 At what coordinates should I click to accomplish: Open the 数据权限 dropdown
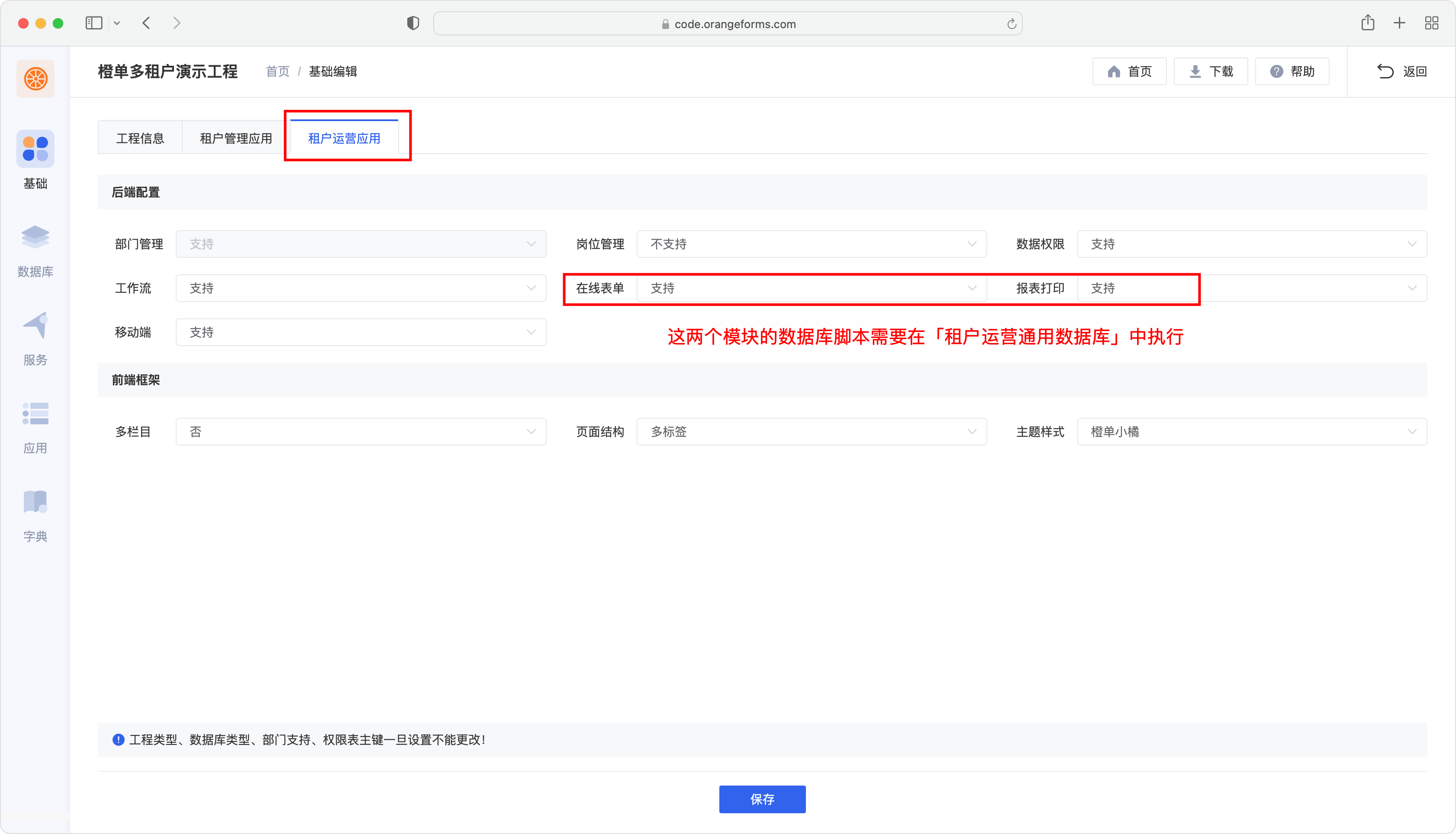(x=1251, y=244)
